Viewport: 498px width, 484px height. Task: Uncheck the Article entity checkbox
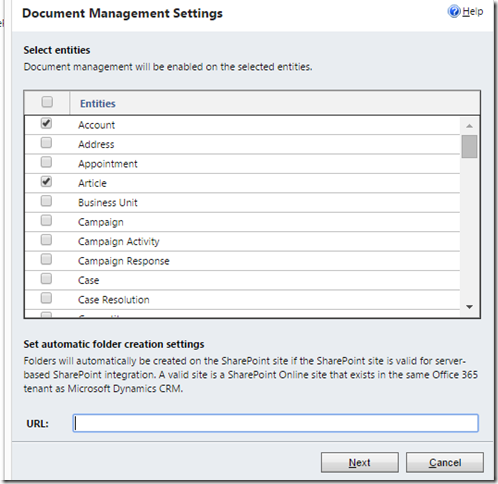click(x=46, y=182)
